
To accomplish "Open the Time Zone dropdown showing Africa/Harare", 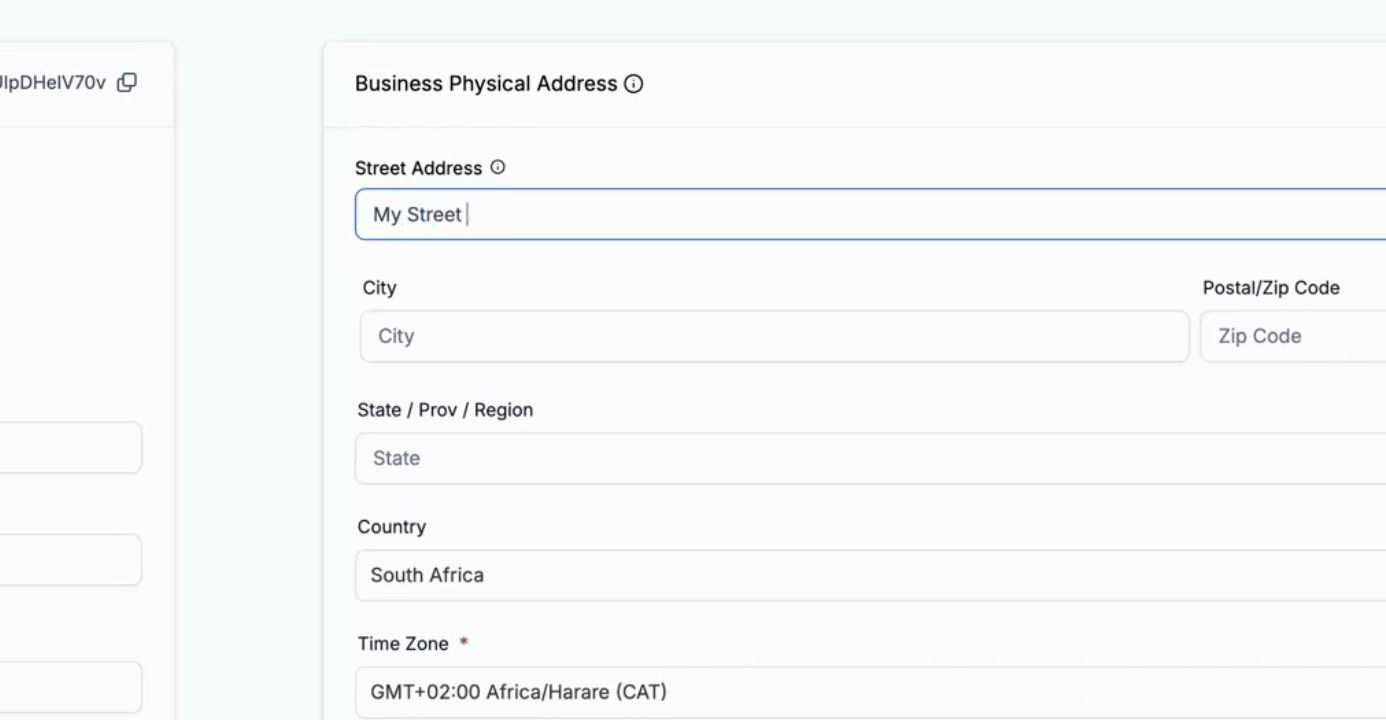I will (870, 692).
